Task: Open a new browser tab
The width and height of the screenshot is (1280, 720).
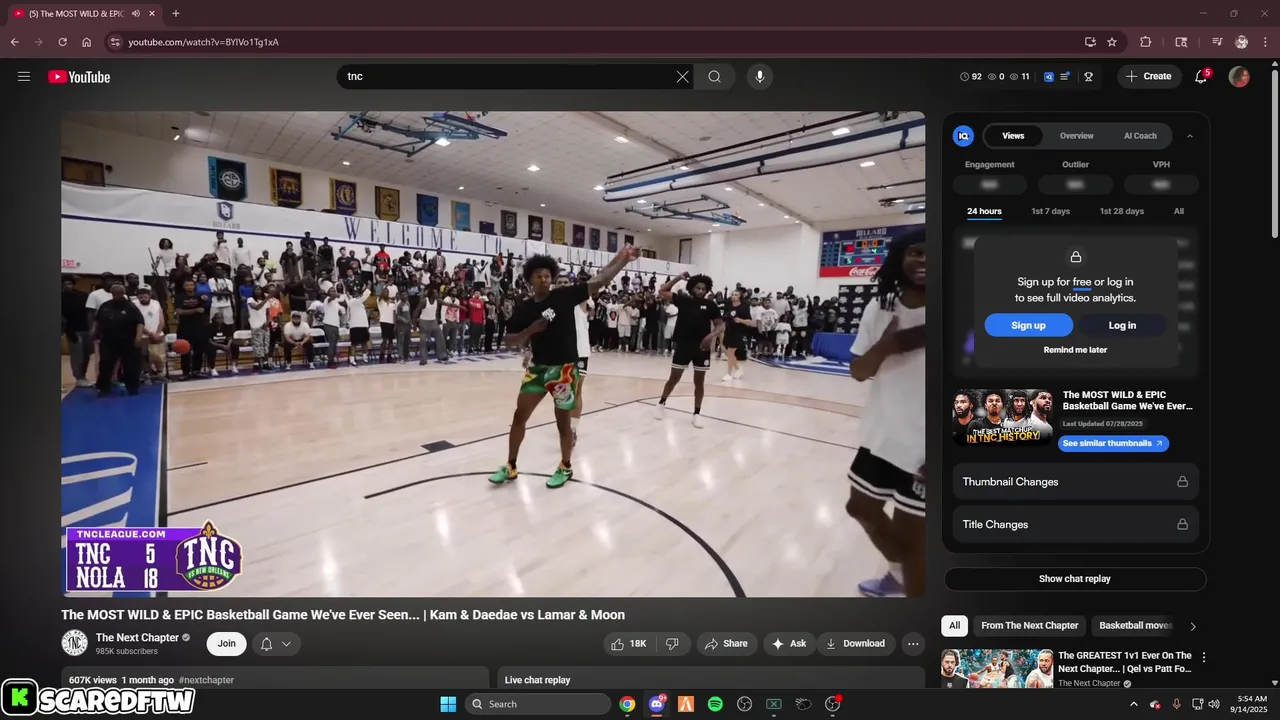Action: click(x=176, y=13)
